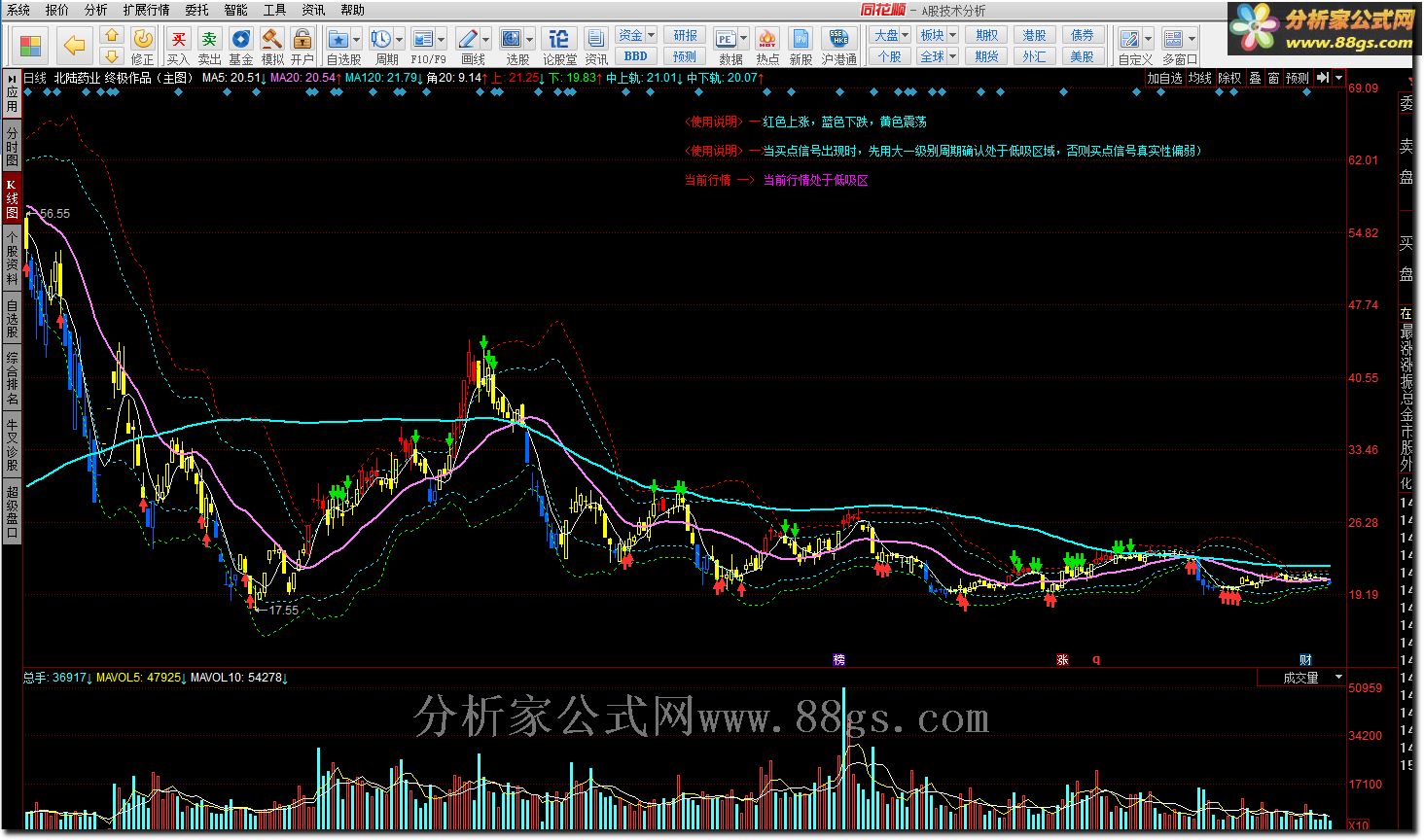Open the 多窗口 multi-window icon

(x=1174, y=39)
